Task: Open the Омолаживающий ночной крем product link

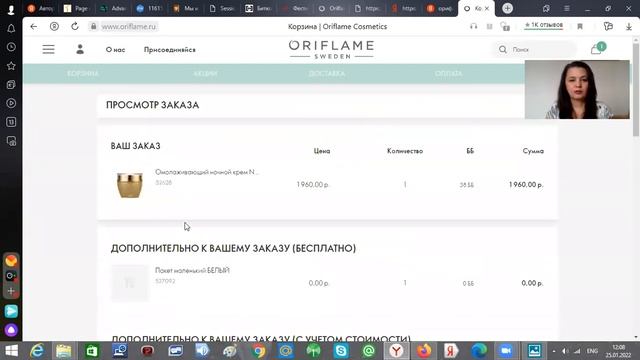Action: click(x=207, y=172)
